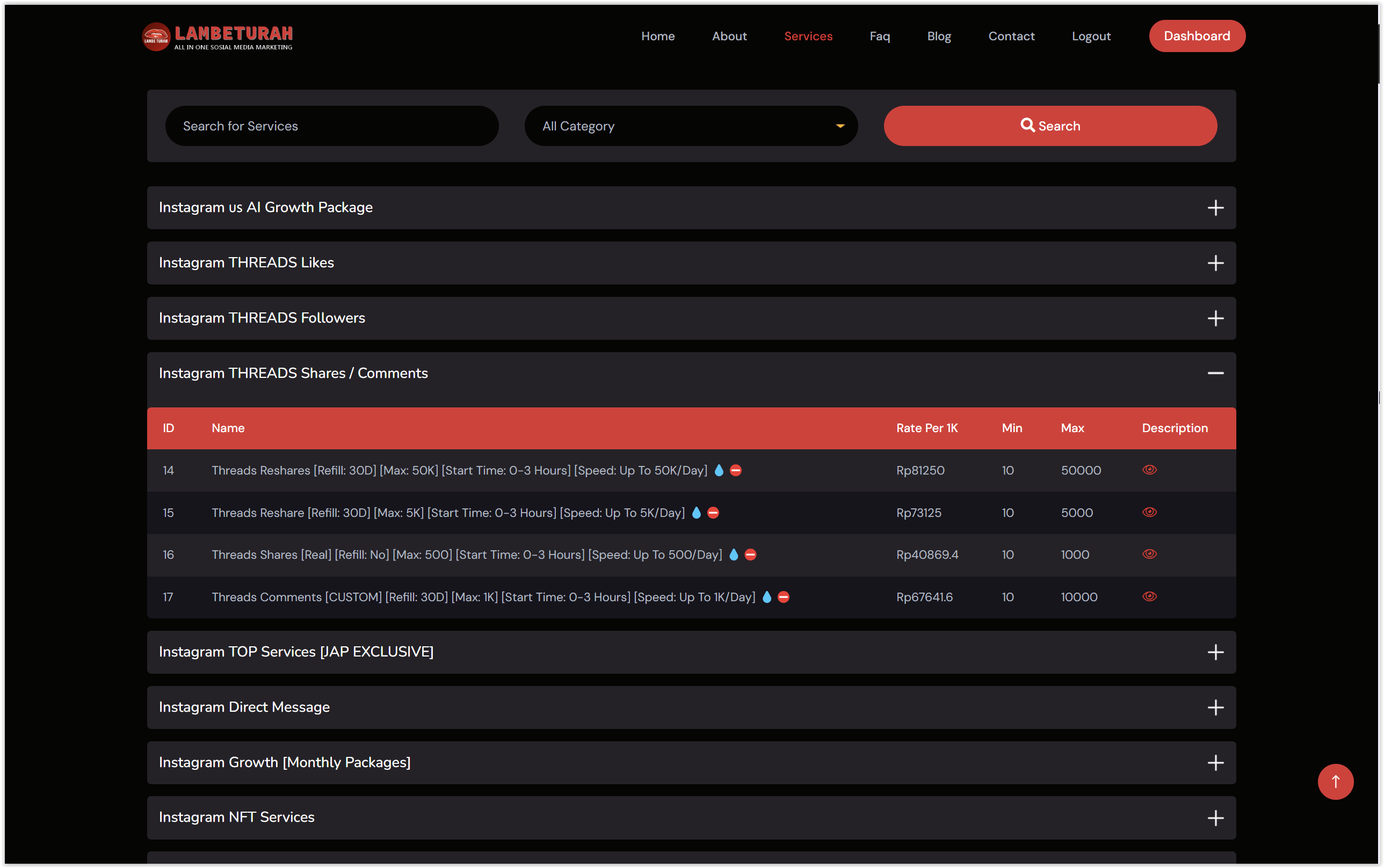Click eye icon on Threads Shares [Real] row
The width and height of the screenshot is (1384, 868).
[1150, 554]
